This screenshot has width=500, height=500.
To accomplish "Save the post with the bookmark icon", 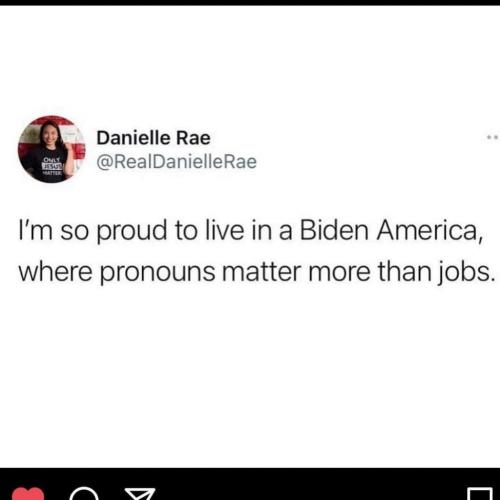I will pos(480,494).
